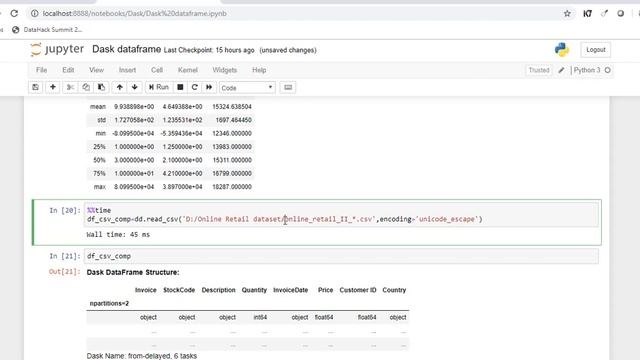Copy selected cells icon
This screenshot has width=640, height=360.
(86, 87)
